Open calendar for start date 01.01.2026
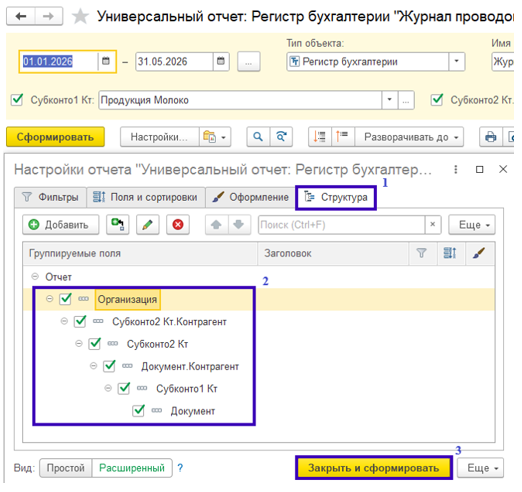 point(106,61)
